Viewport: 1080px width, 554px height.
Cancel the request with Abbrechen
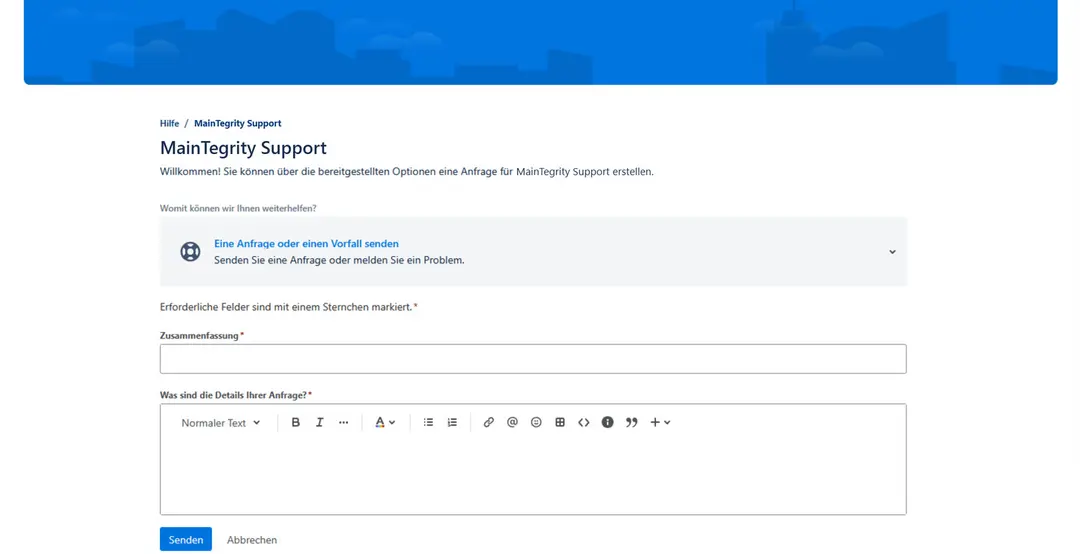[x=252, y=540]
